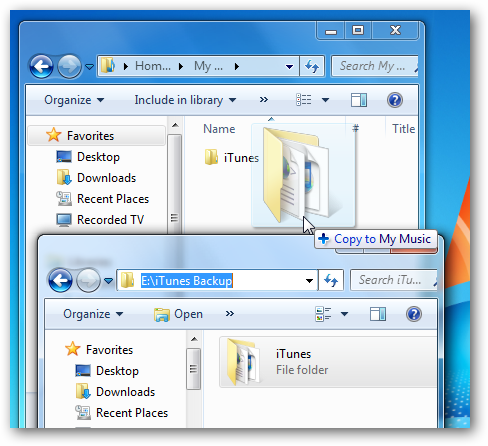Go back in the My Music window
The height and width of the screenshot is (446, 488).
(x=41, y=66)
